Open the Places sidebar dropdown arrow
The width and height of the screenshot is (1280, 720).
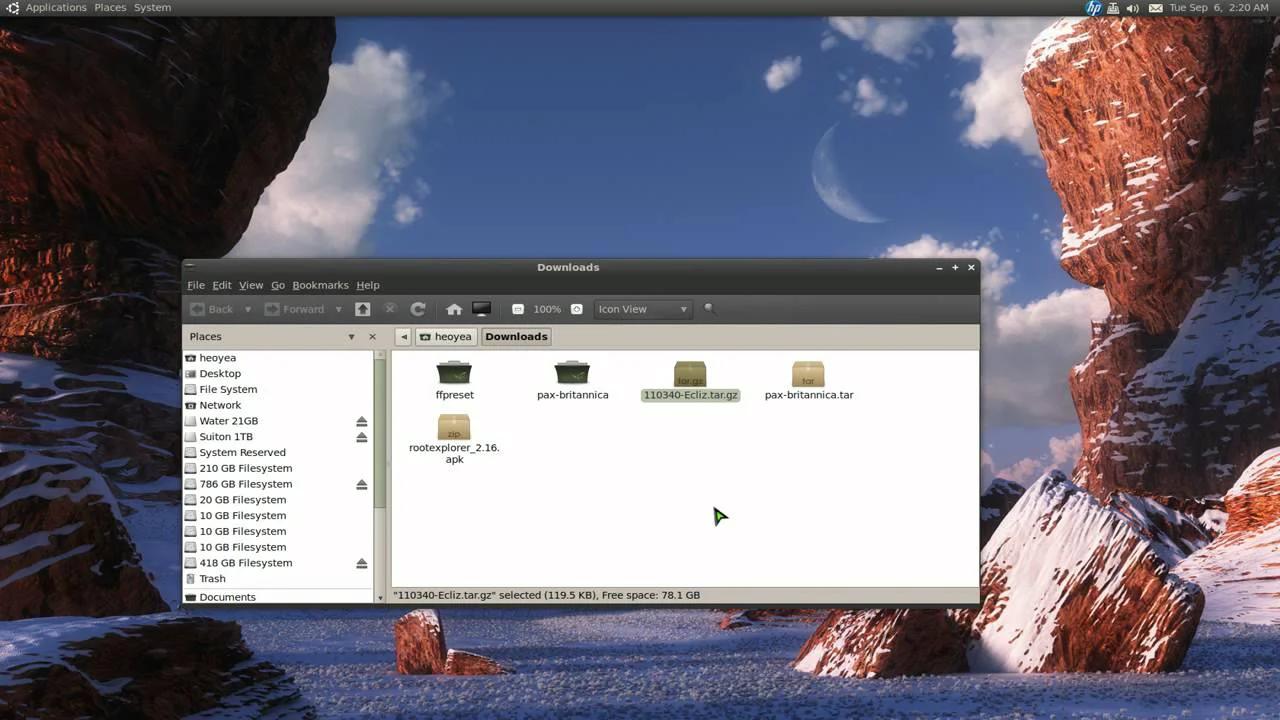[x=352, y=336]
